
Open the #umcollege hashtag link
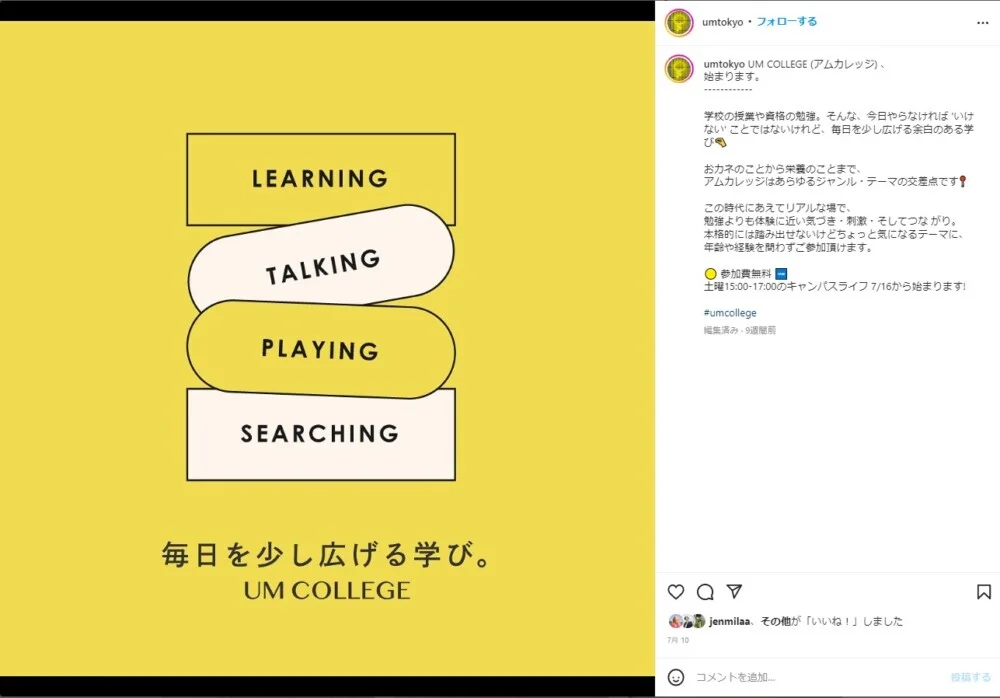(730, 313)
